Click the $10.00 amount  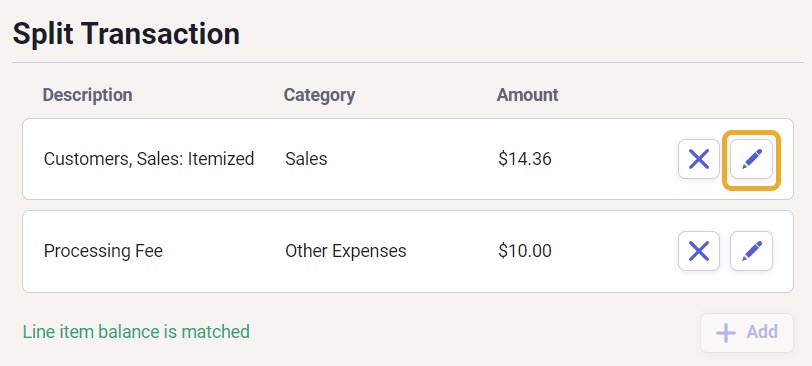pyautogui.click(x=525, y=251)
